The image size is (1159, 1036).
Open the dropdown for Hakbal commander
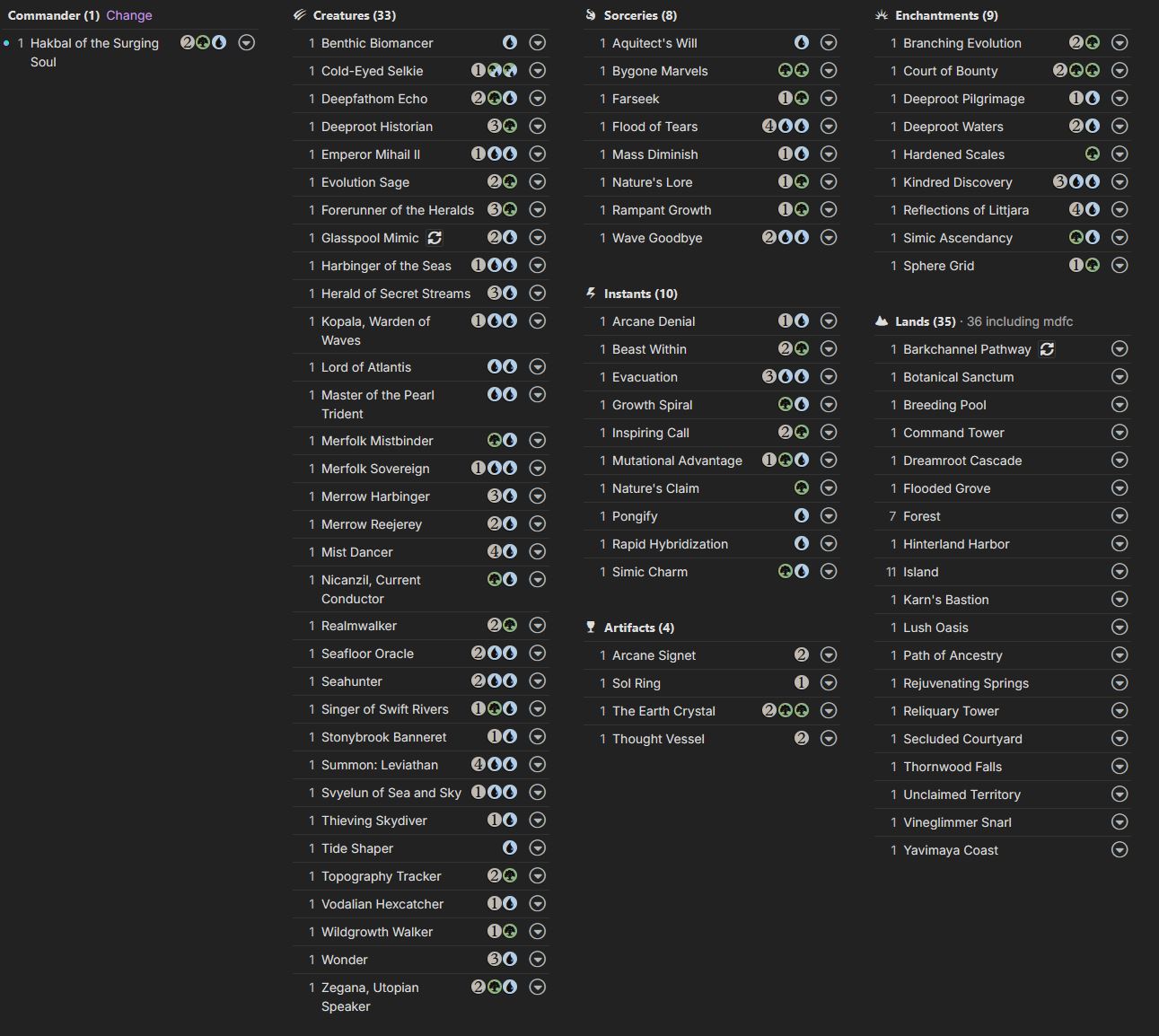click(x=246, y=43)
